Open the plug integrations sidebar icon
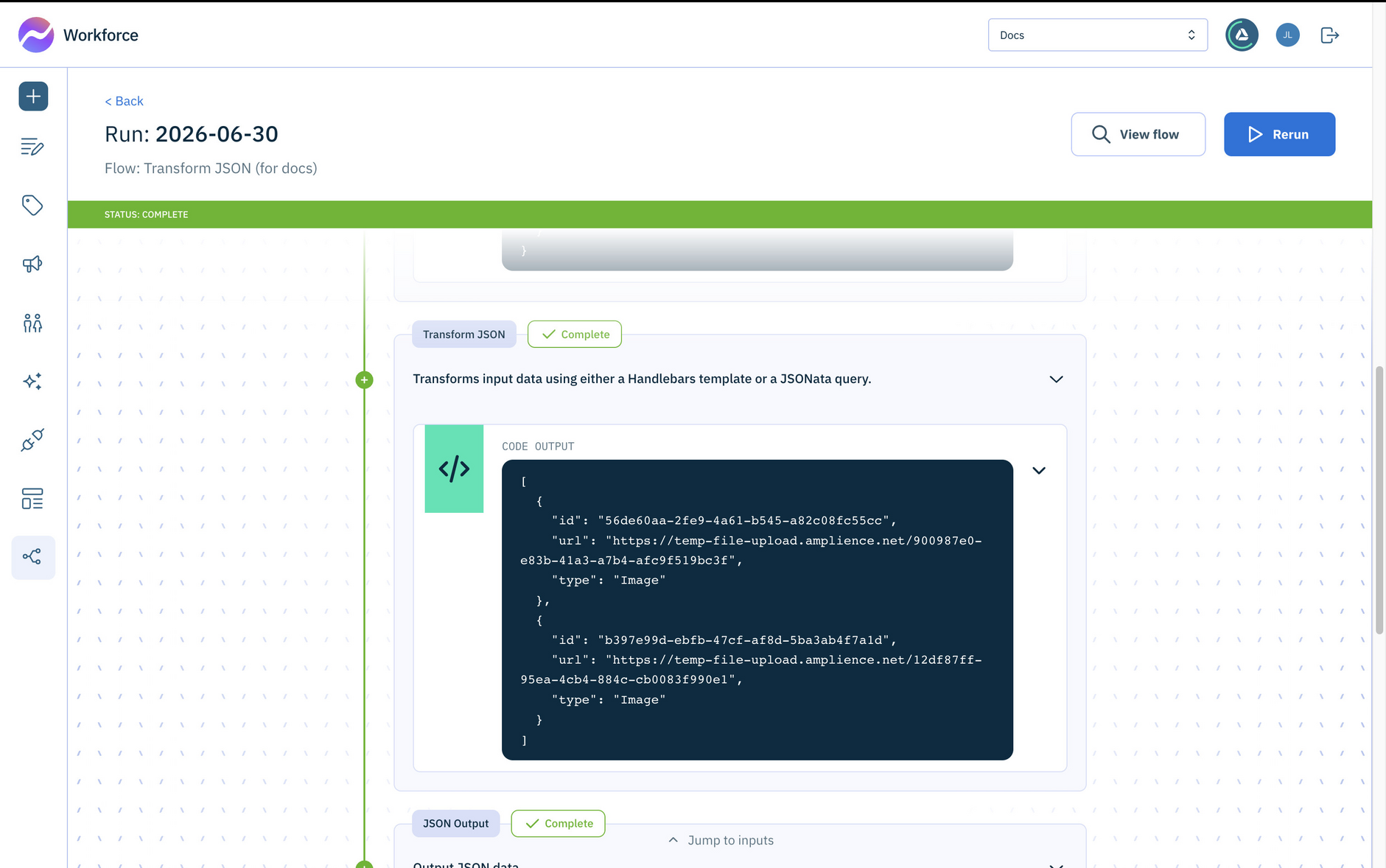 pos(32,440)
